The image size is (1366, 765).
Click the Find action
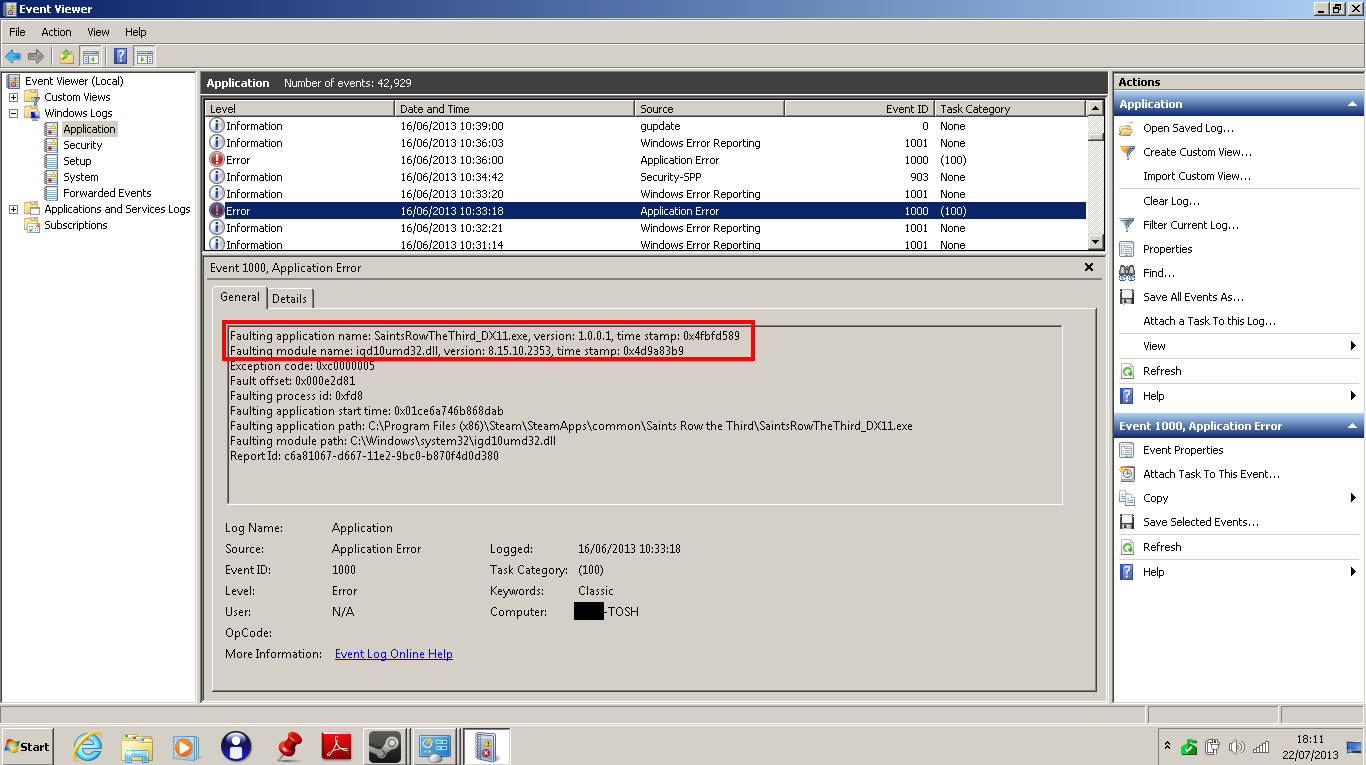tap(1159, 273)
